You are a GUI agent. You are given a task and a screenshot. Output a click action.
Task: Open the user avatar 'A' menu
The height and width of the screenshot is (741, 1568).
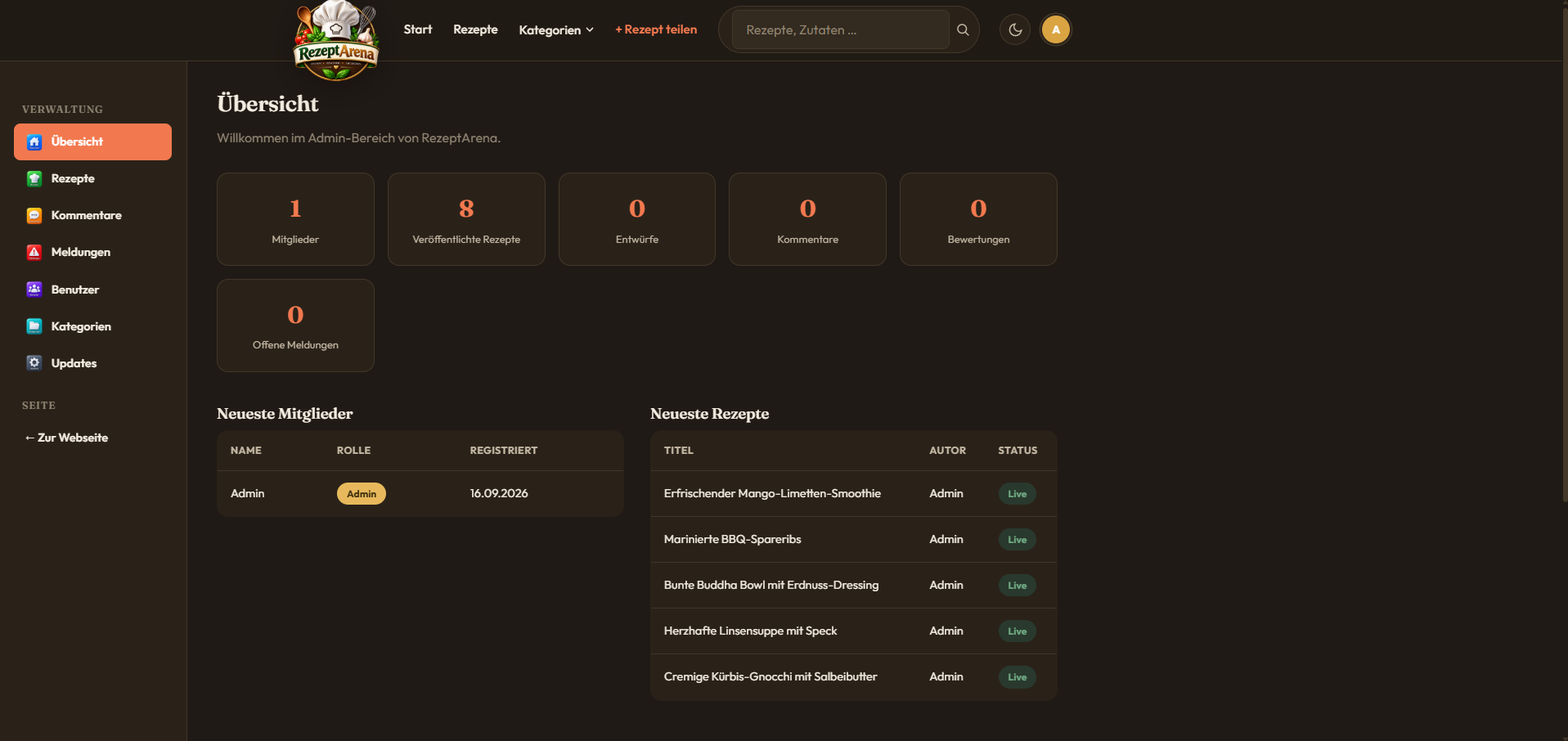[x=1056, y=30]
